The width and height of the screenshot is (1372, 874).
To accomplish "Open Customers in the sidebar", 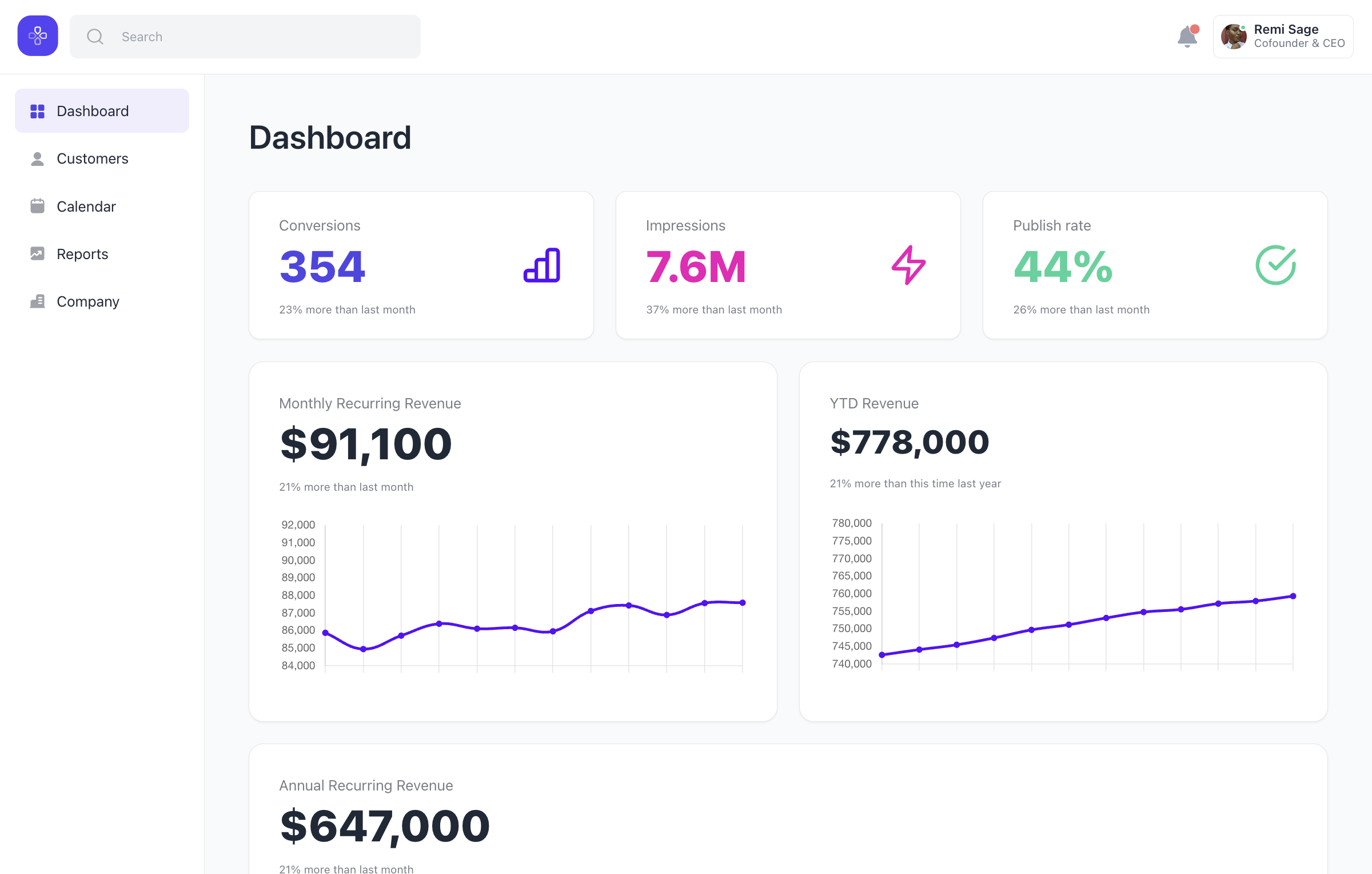I will coord(102,158).
